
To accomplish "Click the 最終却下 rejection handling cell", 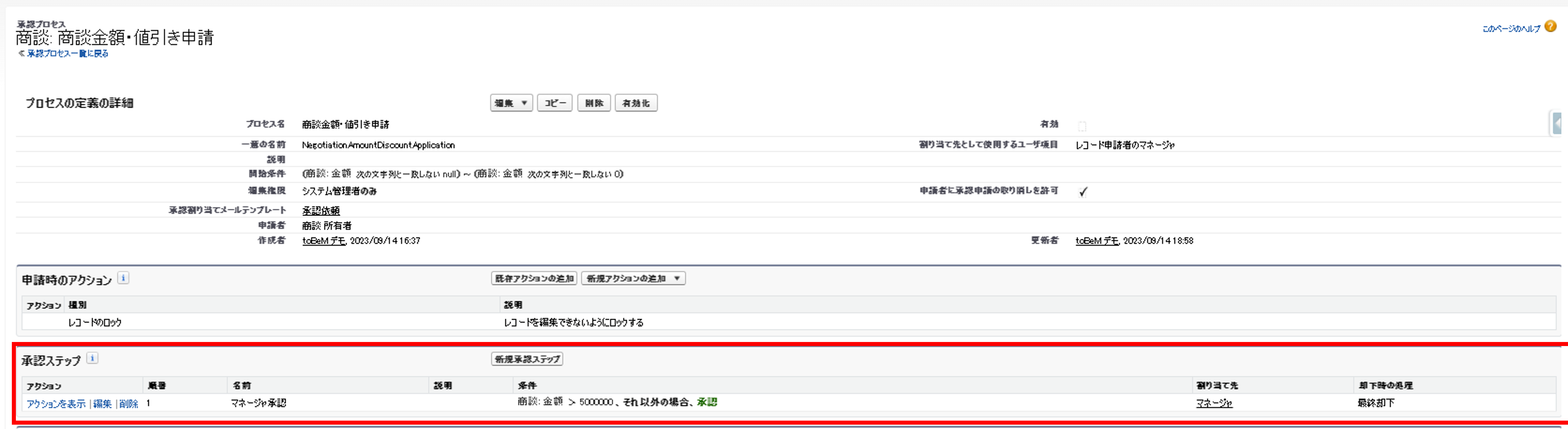I will 1376,403.
